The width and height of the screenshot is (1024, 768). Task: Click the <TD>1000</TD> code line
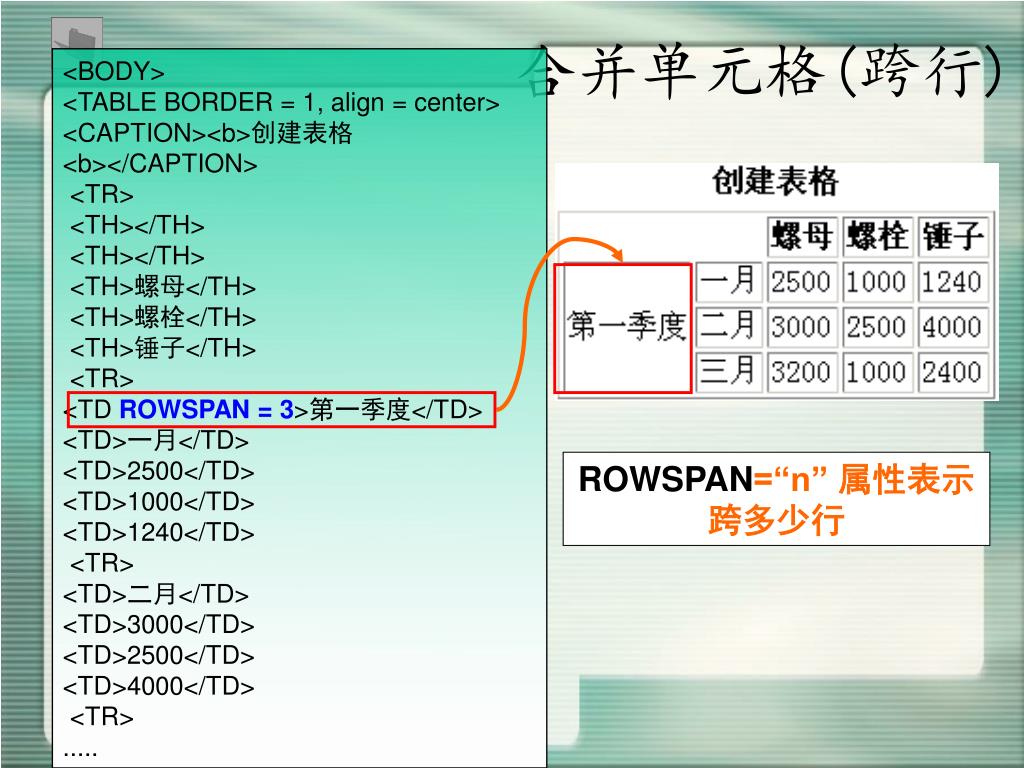[159, 502]
